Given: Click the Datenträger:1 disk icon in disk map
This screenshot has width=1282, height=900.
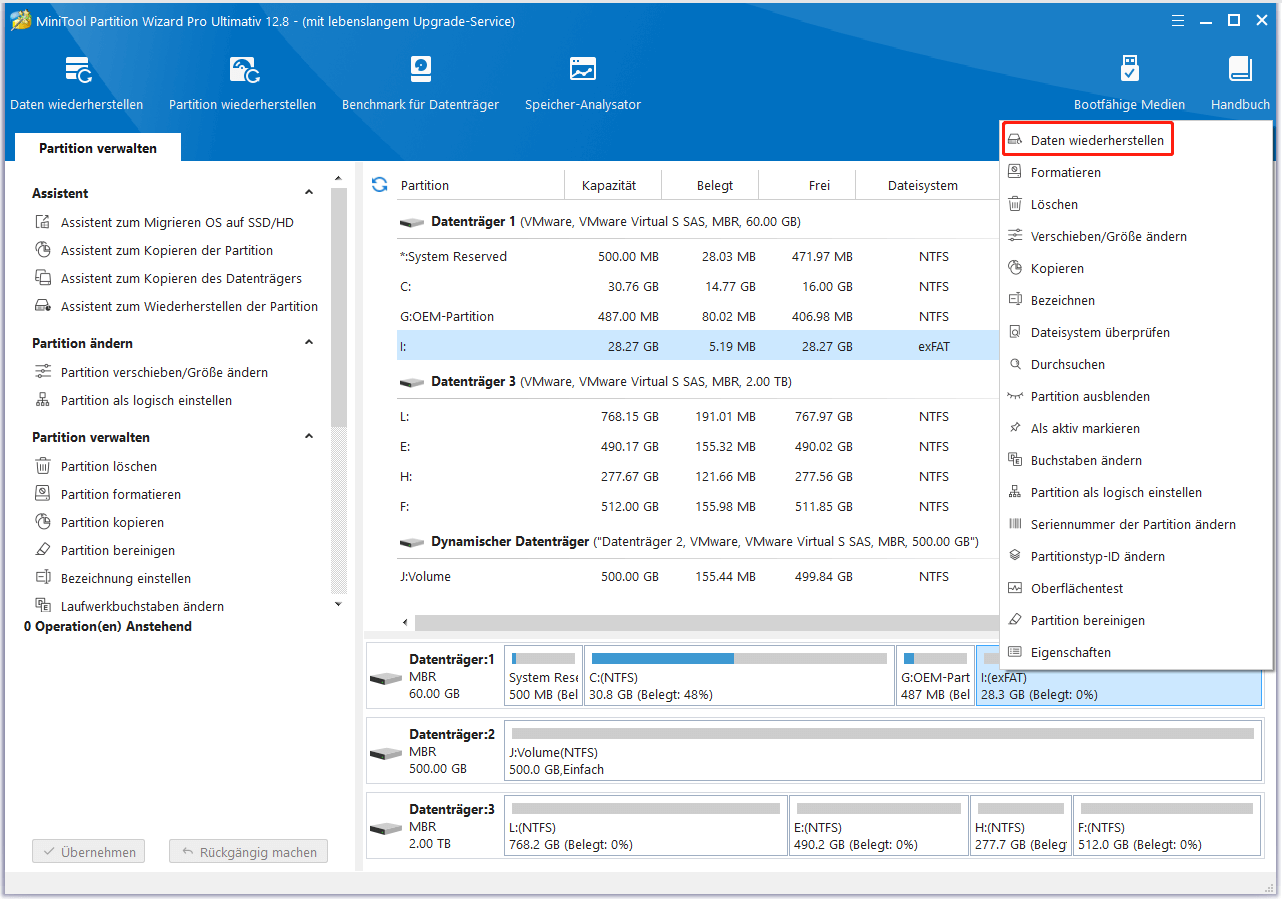Looking at the screenshot, I should click(386, 678).
